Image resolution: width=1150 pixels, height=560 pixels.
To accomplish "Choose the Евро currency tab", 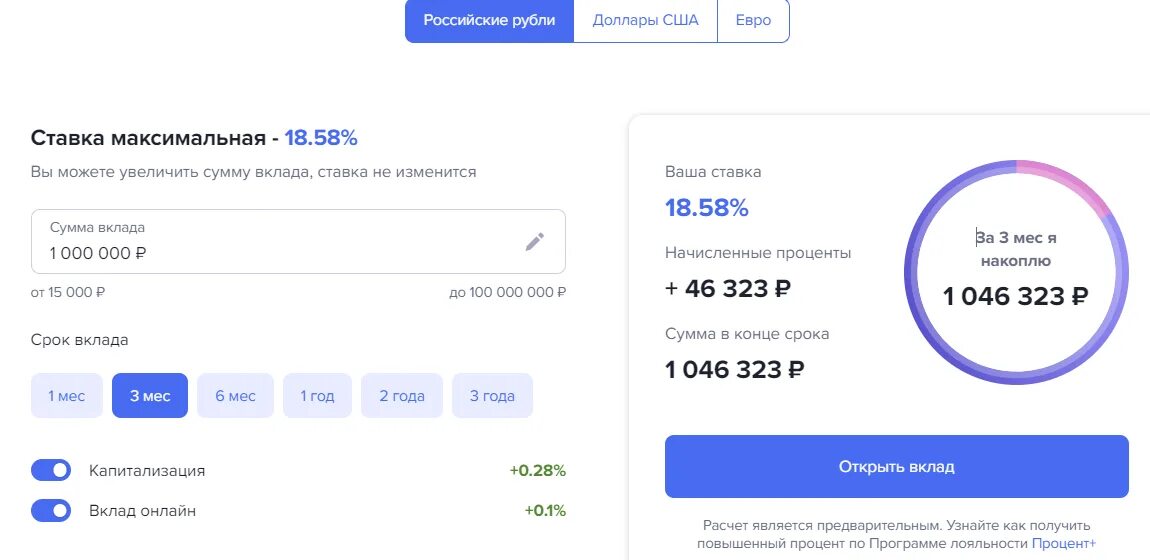I will click(753, 21).
